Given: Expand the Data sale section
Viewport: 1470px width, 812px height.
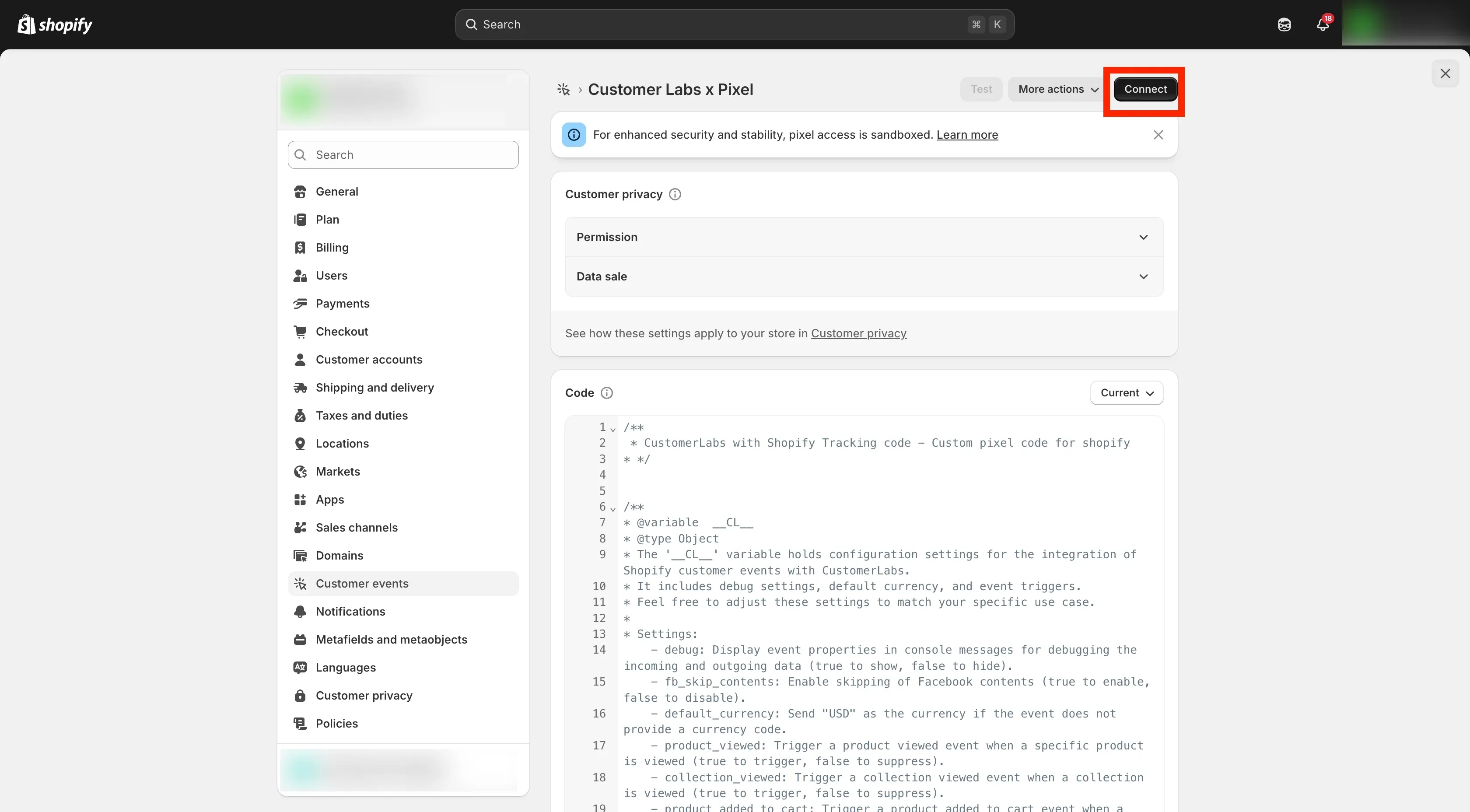Looking at the screenshot, I should (864, 276).
